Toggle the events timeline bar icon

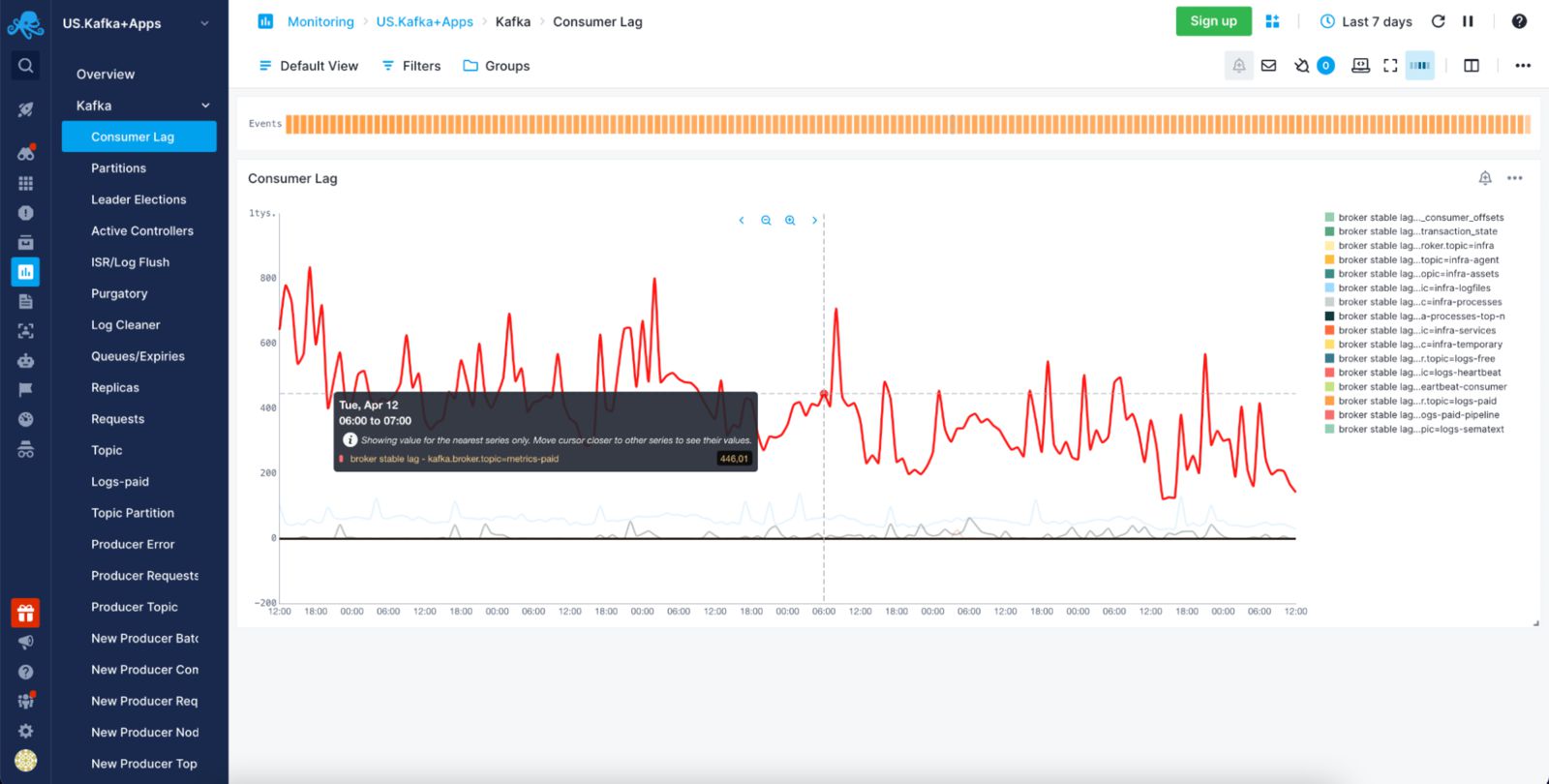click(x=1420, y=66)
